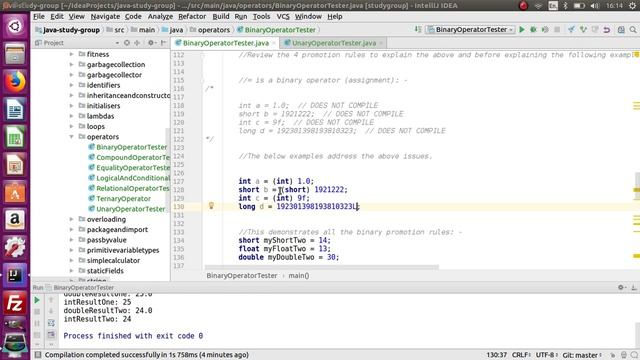640x360 pixels.
Task: Open TernaryOperator in the project tree
Action: tap(123, 198)
